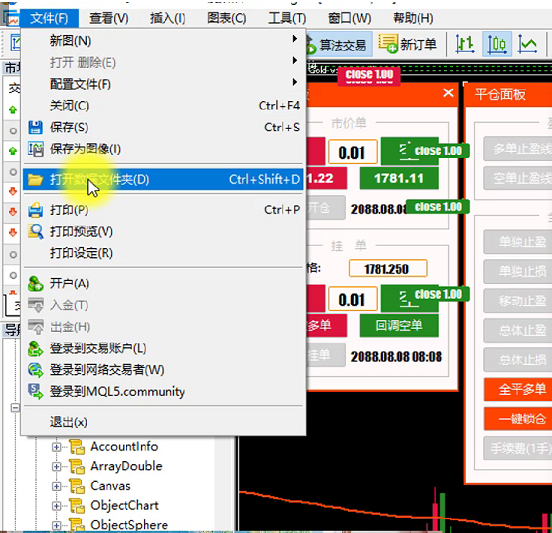Click the 移动止盈 button
552x533 pixels.
pos(518,301)
